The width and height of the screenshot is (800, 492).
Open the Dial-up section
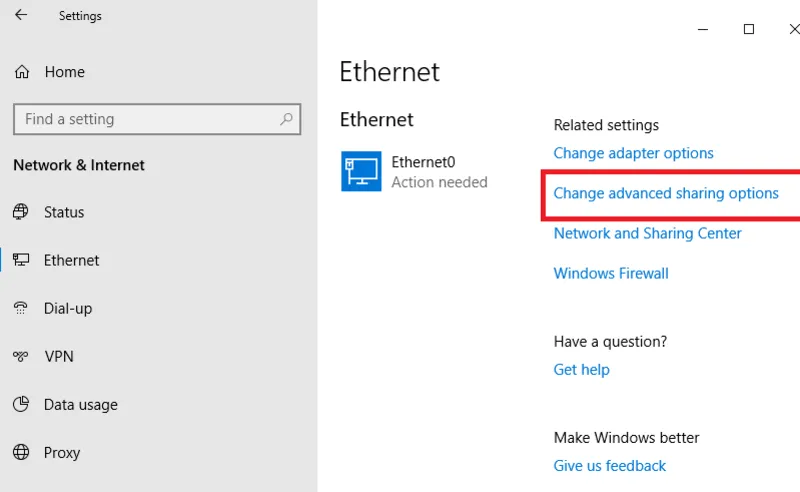click(68, 308)
